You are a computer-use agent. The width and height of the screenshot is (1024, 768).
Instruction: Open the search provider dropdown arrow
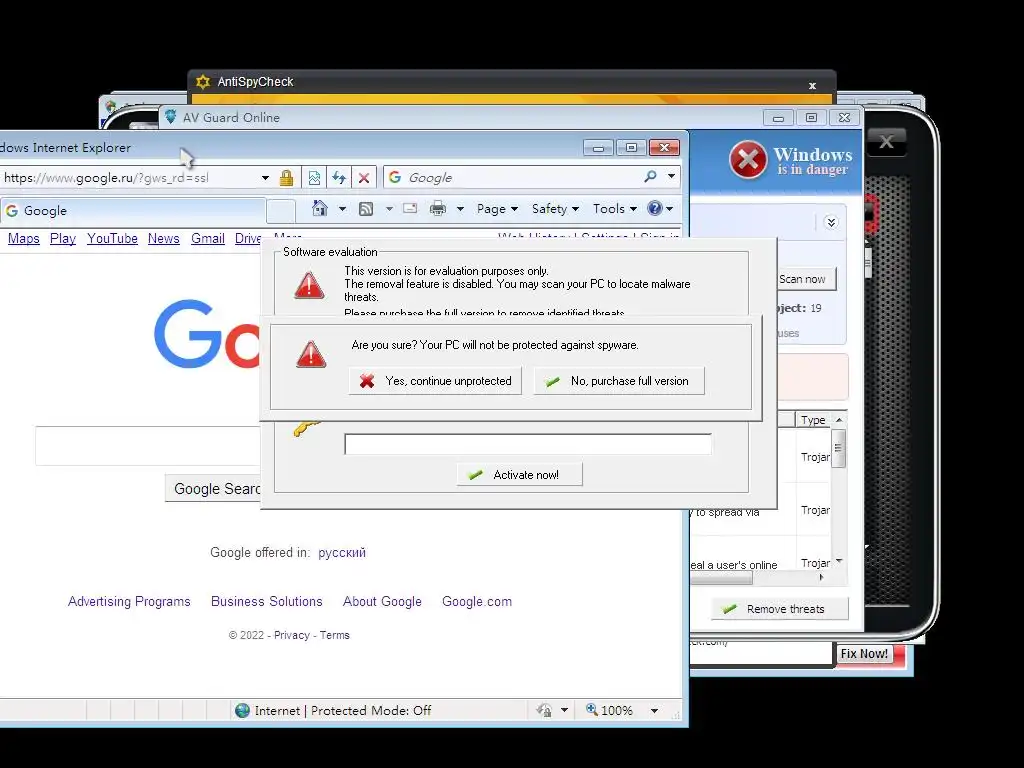click(671, 177)
